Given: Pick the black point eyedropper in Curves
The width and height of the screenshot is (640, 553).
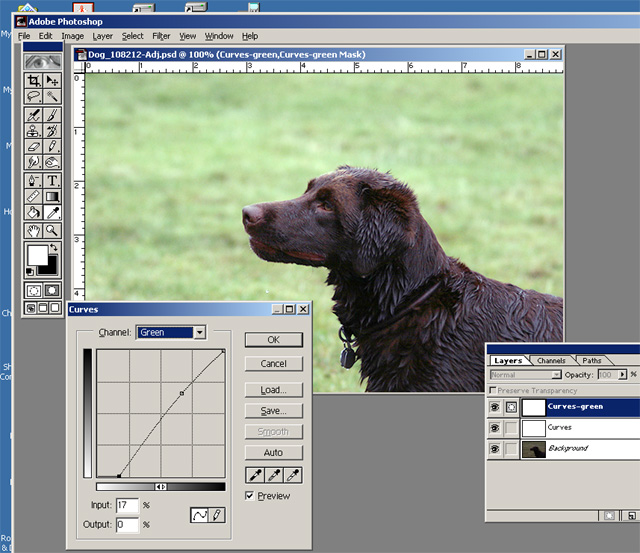Looking at the screenshot, I should pyautogui.click(x=255, y=475).
